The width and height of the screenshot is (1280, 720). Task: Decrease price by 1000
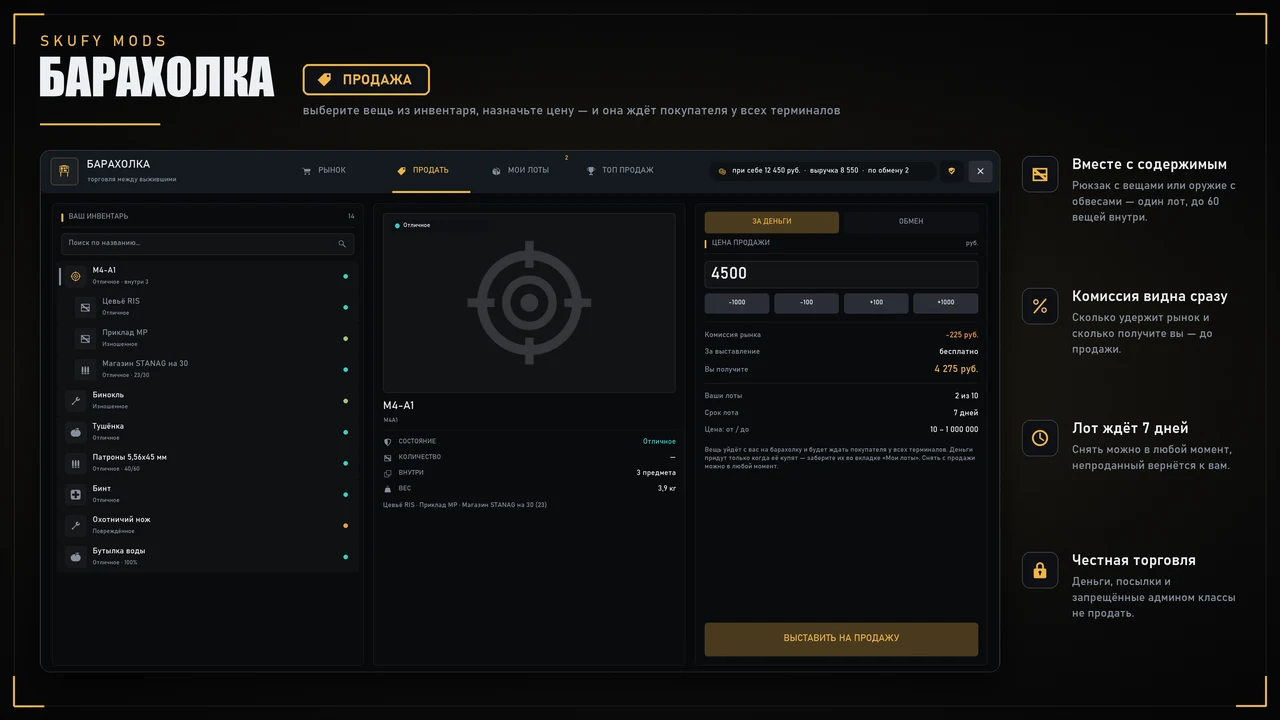(x=737, y=303)
